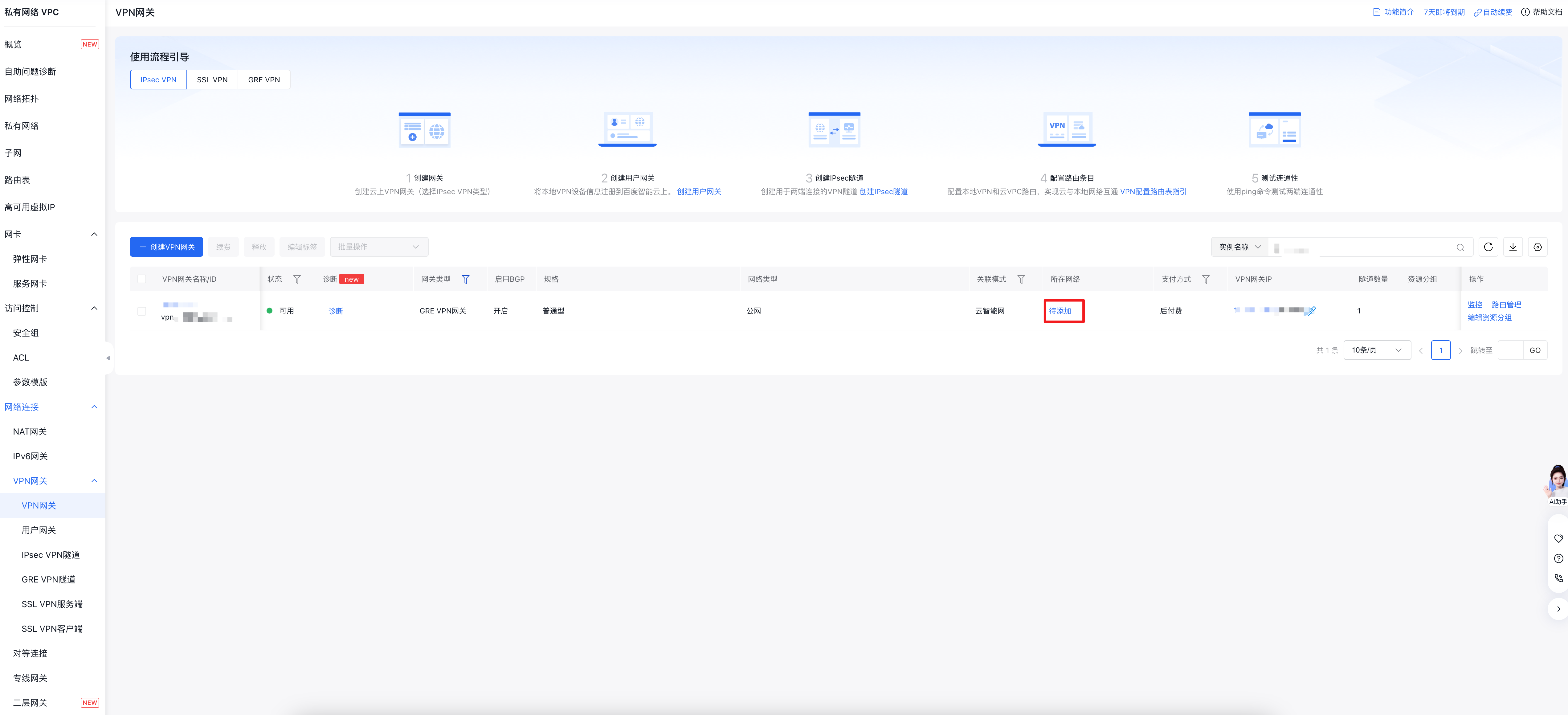Filter by gateway type funnel icon
Screen dimensions: 1568x715
[x=465, y=279]
